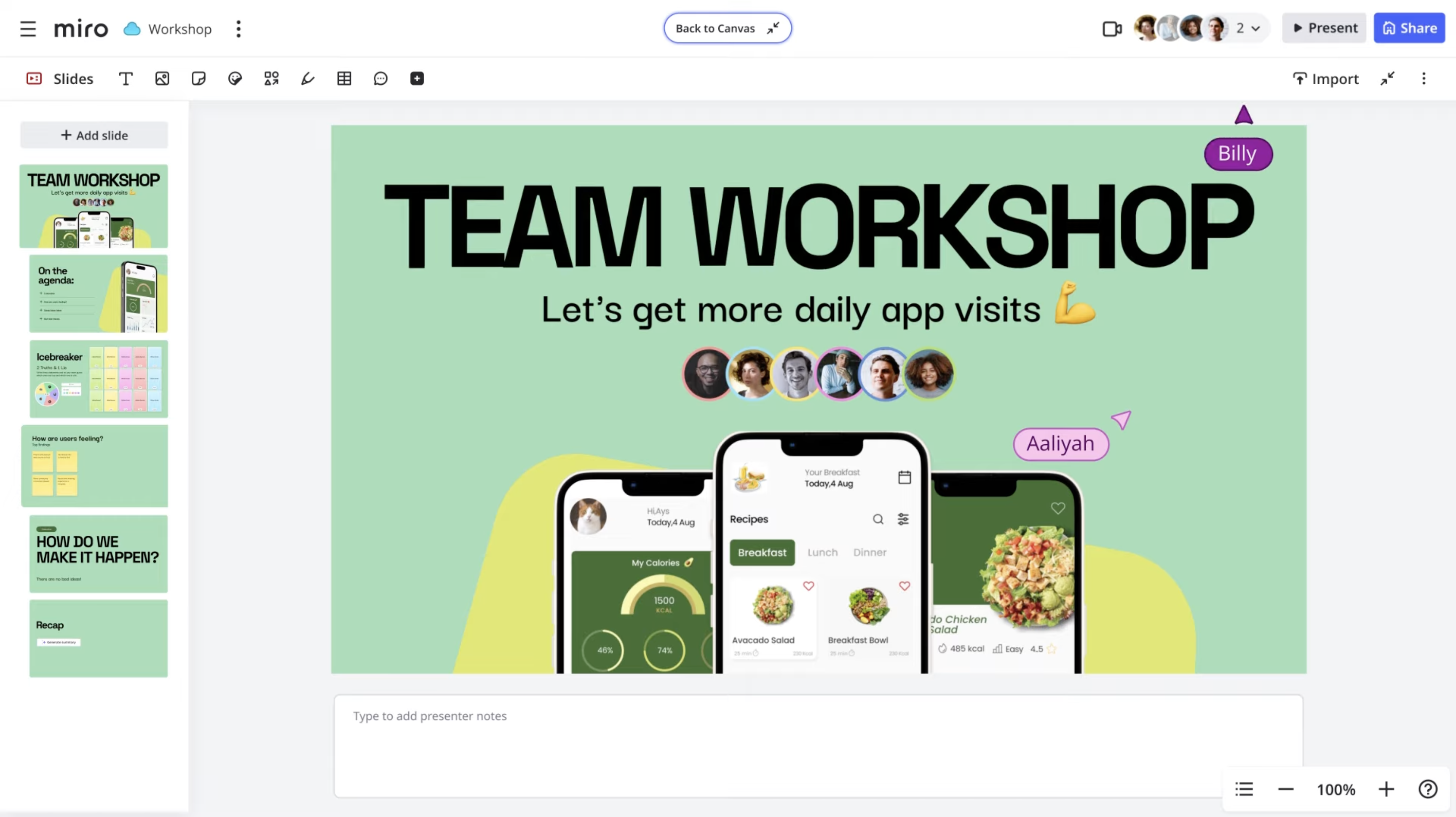Select the Pen drawing tool
This screenshot has height=817, width=1456.
point(308,78)
